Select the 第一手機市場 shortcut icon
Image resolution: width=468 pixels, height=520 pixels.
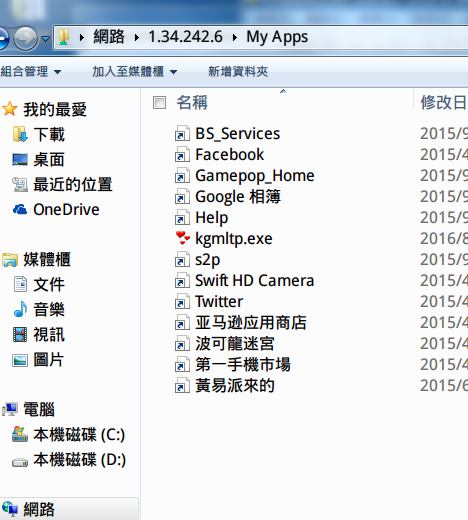[182, 365]
